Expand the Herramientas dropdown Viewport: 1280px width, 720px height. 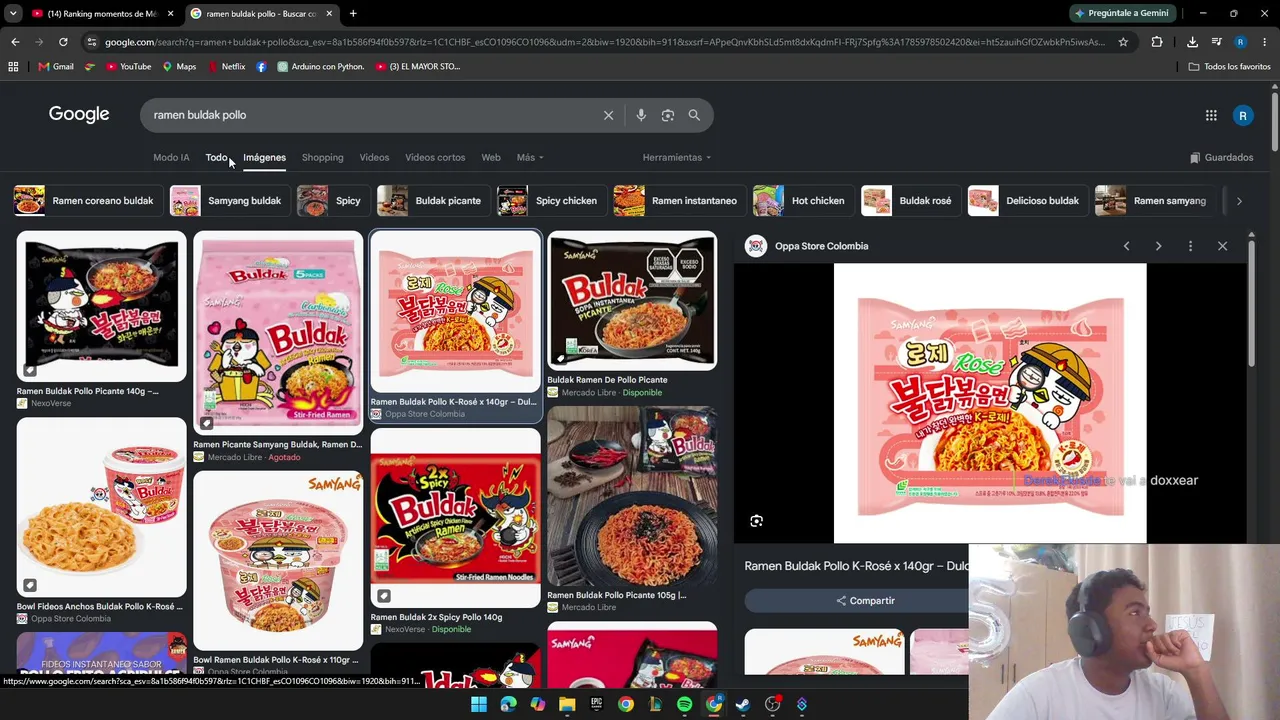677,157
